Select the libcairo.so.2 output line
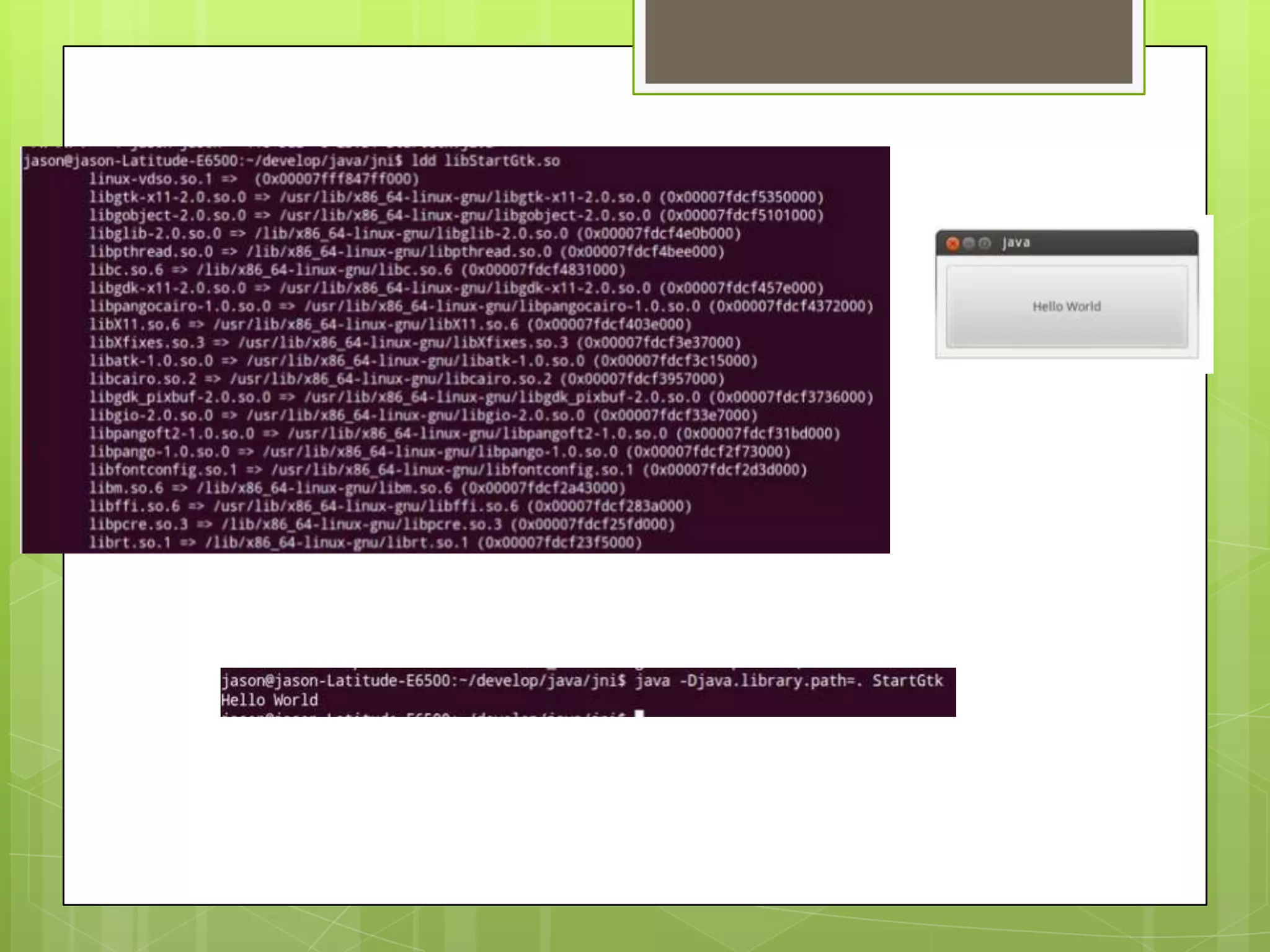The image size is (1270, 952). (x=406, y=379)
